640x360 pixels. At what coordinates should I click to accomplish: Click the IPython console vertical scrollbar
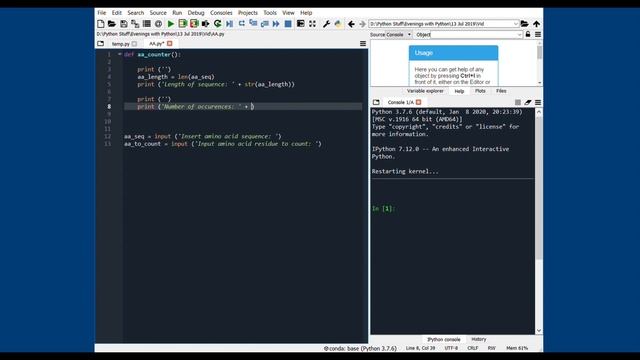(x=539, y=221)
